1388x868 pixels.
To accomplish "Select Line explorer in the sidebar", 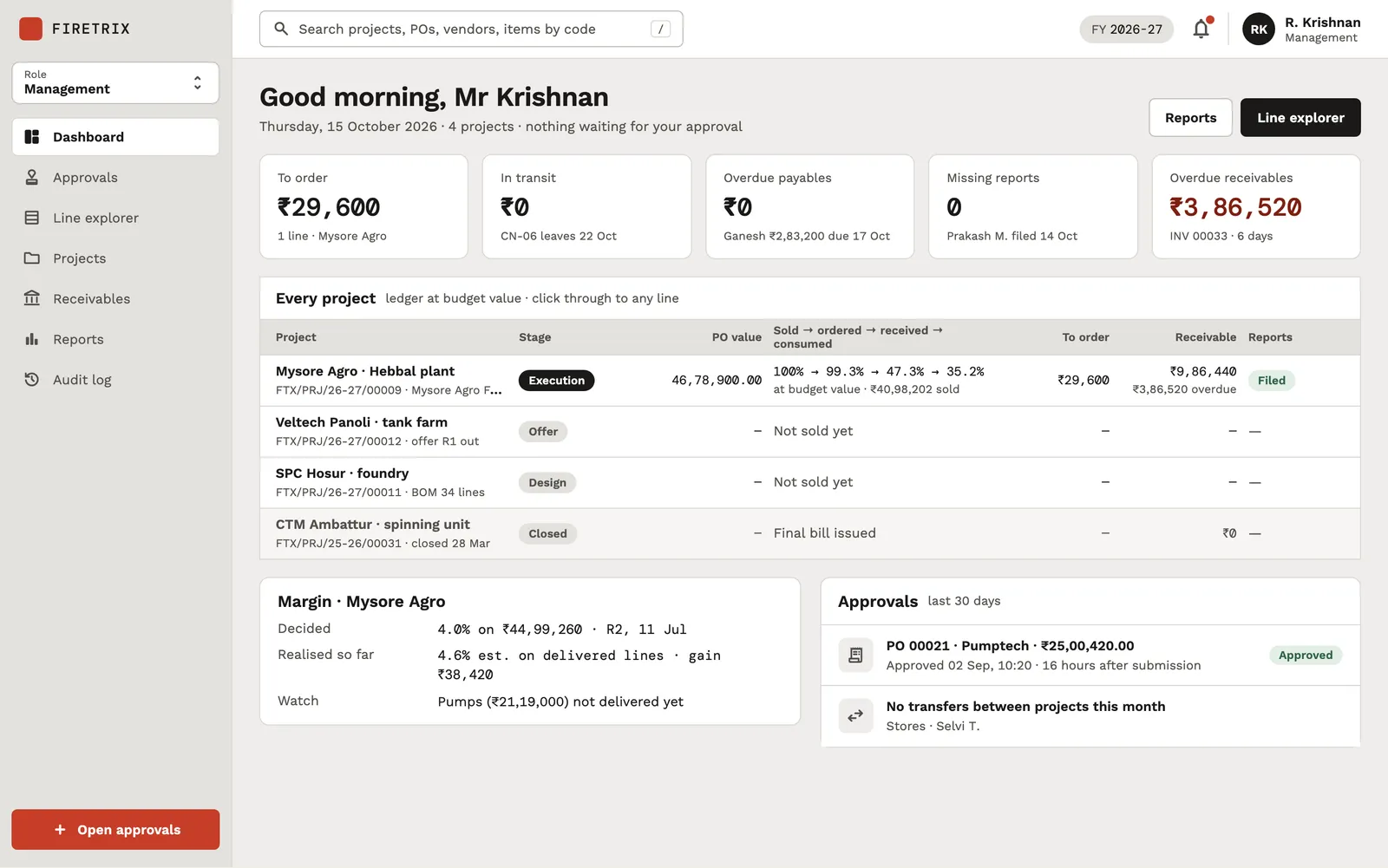I will (115, 218).
